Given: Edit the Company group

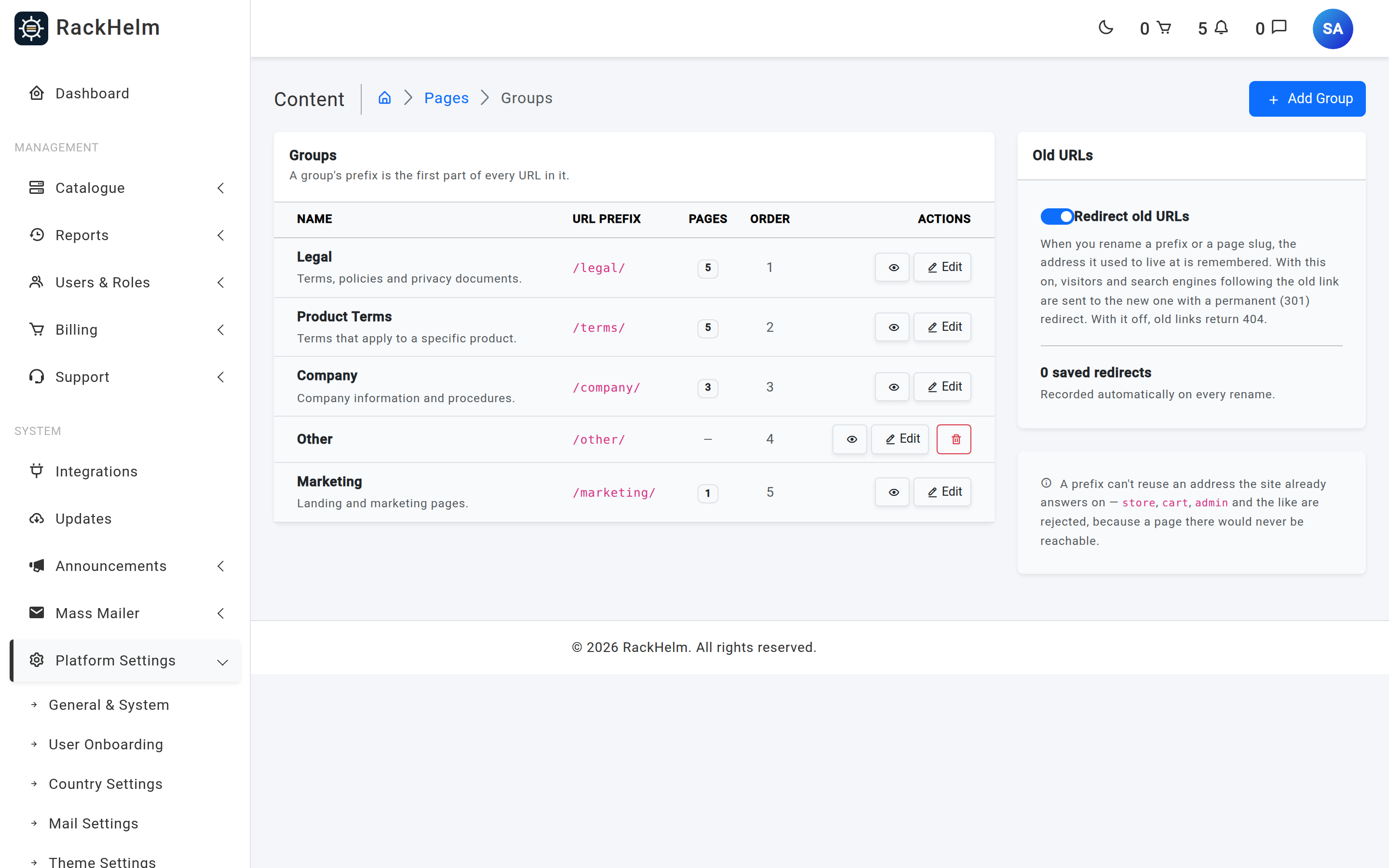Looking at the screenshot, I should point(942,387).
